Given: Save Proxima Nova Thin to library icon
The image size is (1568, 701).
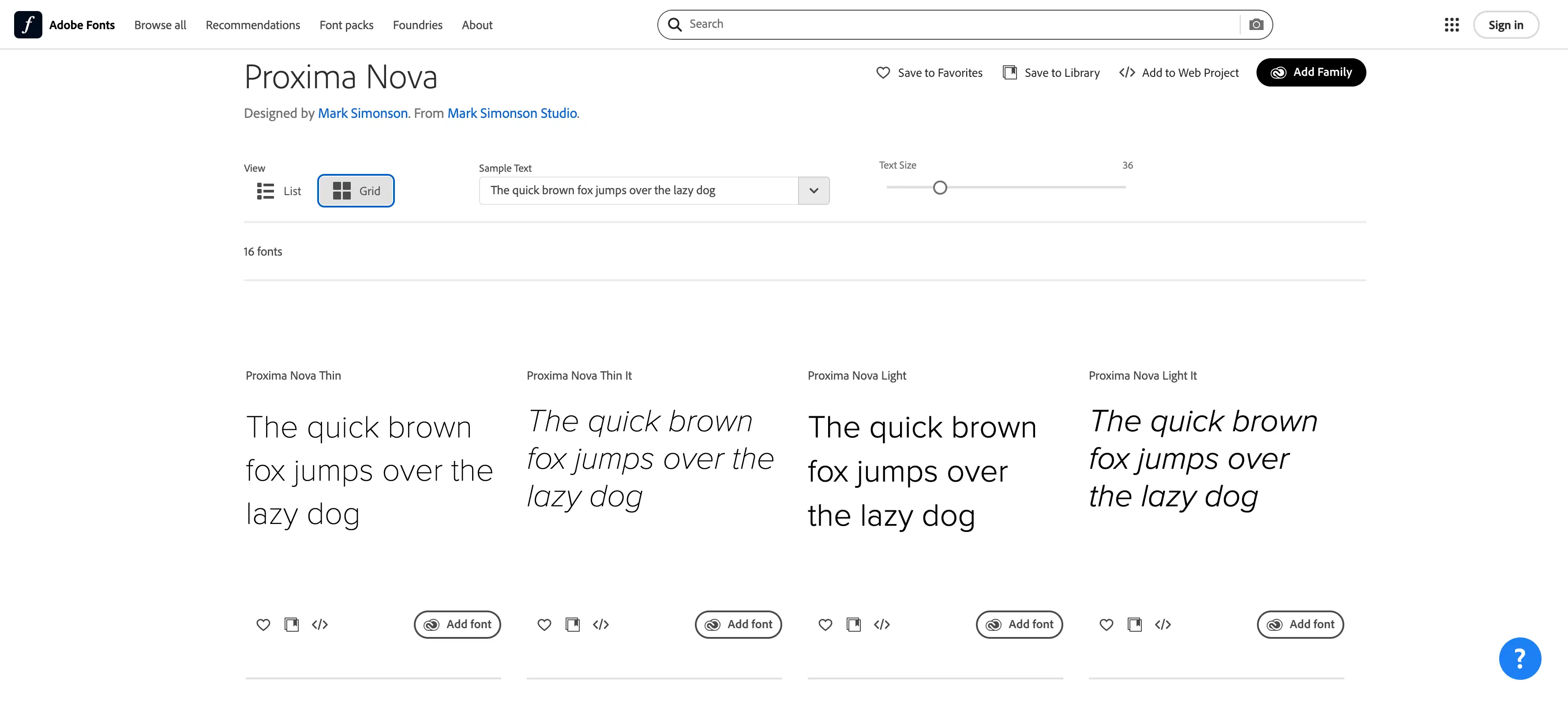Looking at the screenshot, I should point(292,624).
